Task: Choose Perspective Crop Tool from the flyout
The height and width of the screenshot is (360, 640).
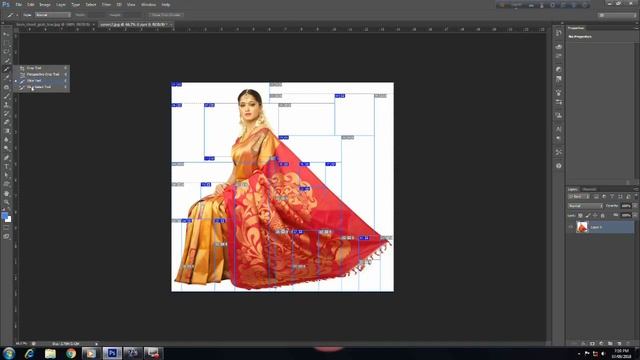Action: [x=43, y=74]
